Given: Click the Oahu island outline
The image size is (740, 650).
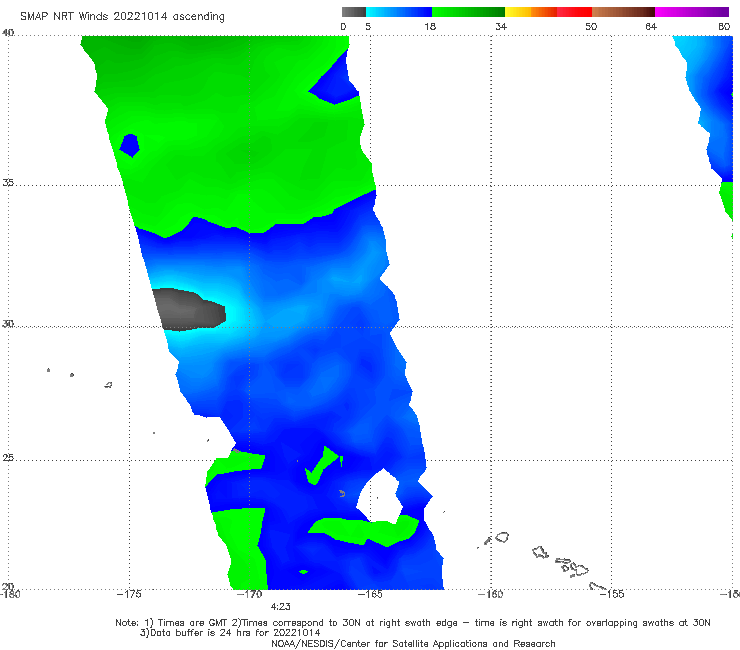Looking at the screenshot, I should (540, 552).
